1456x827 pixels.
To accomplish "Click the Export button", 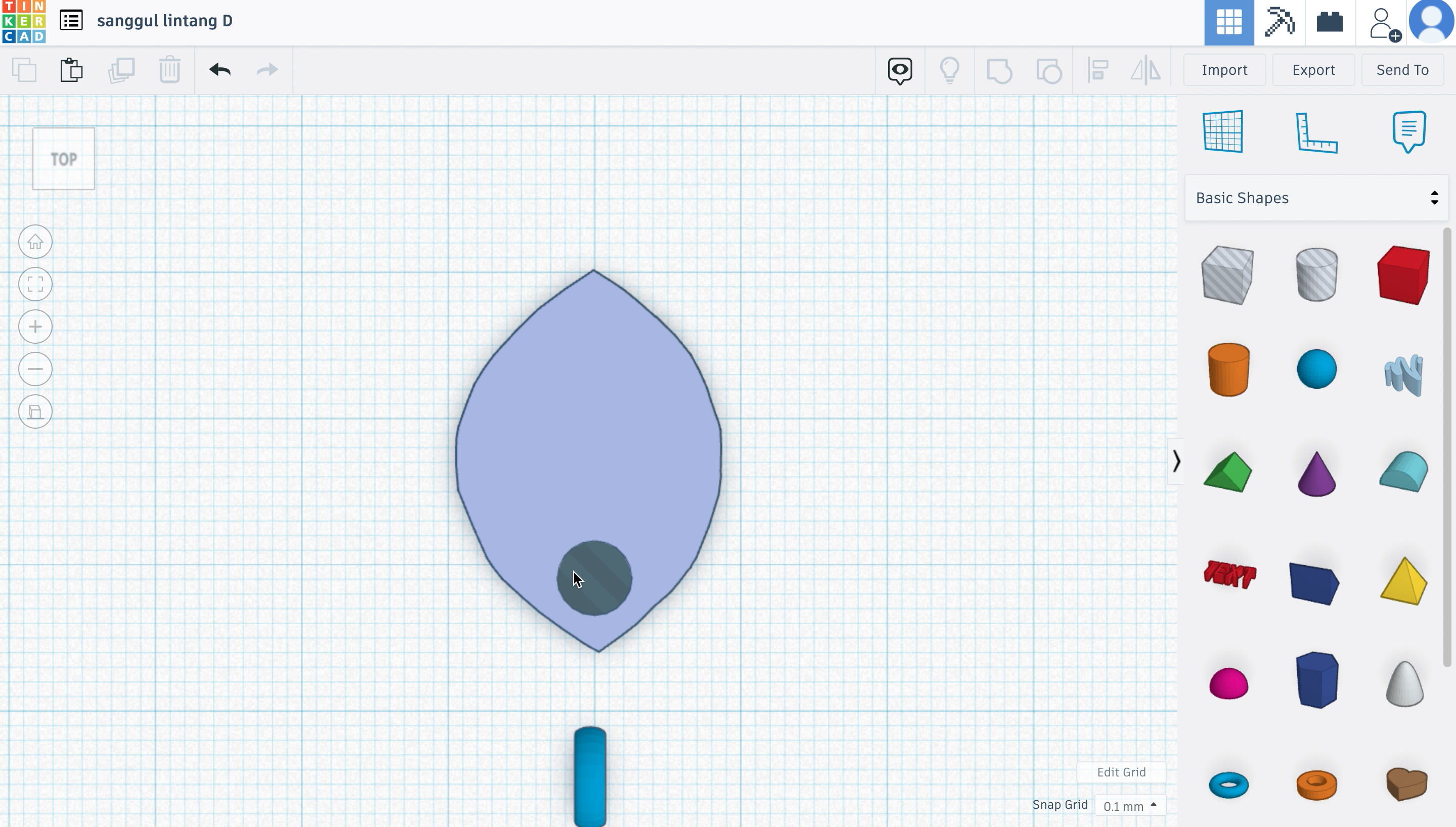I will click(1313, 70).
